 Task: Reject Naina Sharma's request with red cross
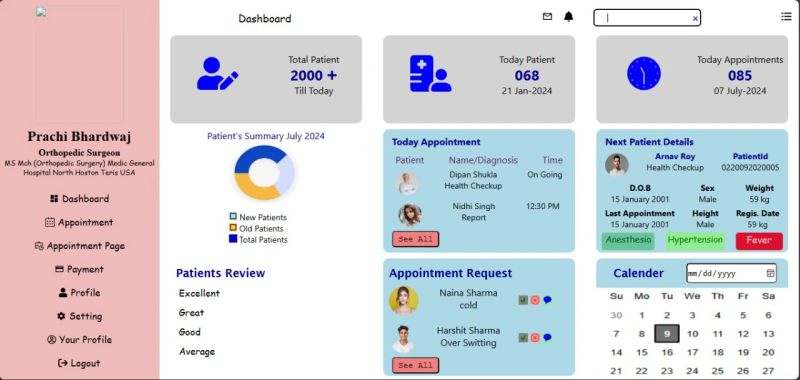(535, 300)
